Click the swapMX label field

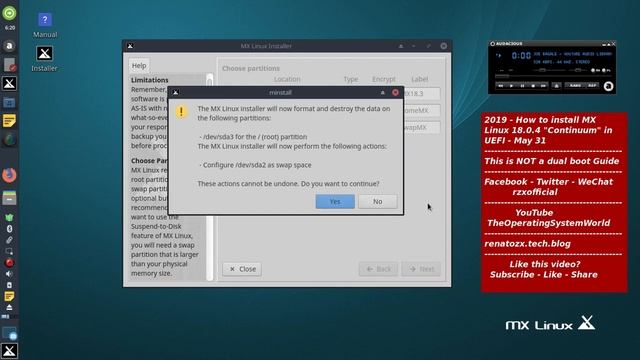pyautogui.click(x=422, y=127)
